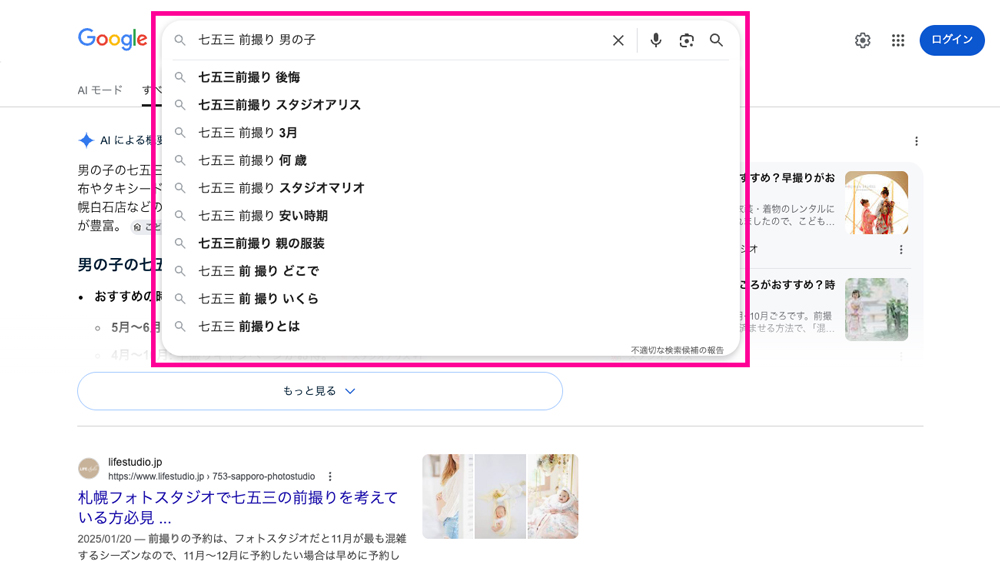Expand AI overview with もっと見る

pos(320,391)
